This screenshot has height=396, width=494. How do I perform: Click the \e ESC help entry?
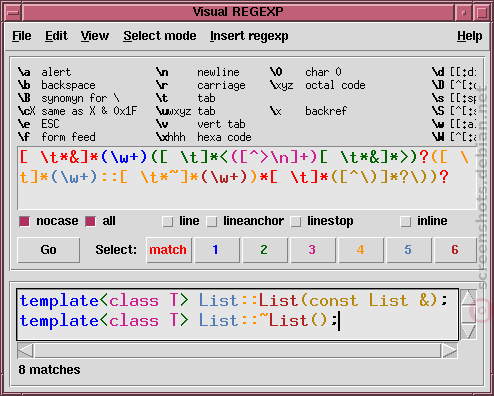tap(39, 124)
